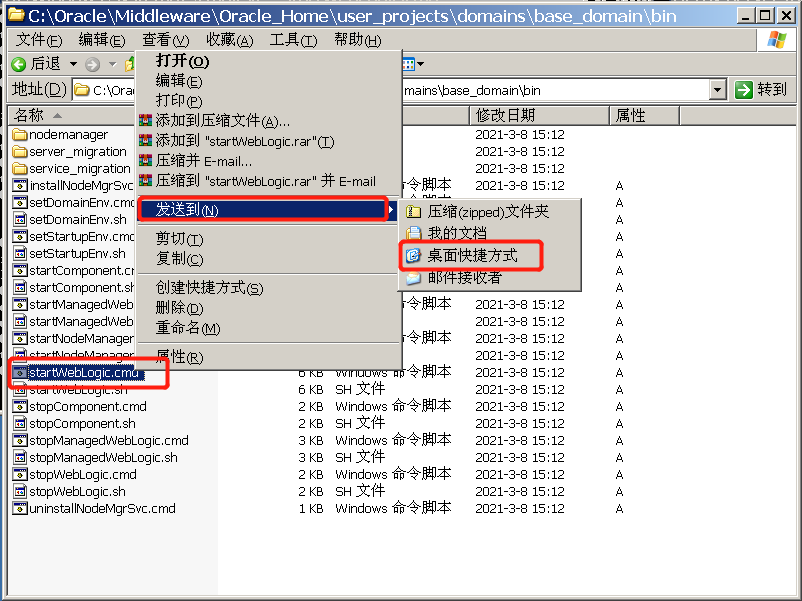Open the Views dropdown arrow in toolbar
The width and height of the screenshot is (802, 601).
click(420, 64)
